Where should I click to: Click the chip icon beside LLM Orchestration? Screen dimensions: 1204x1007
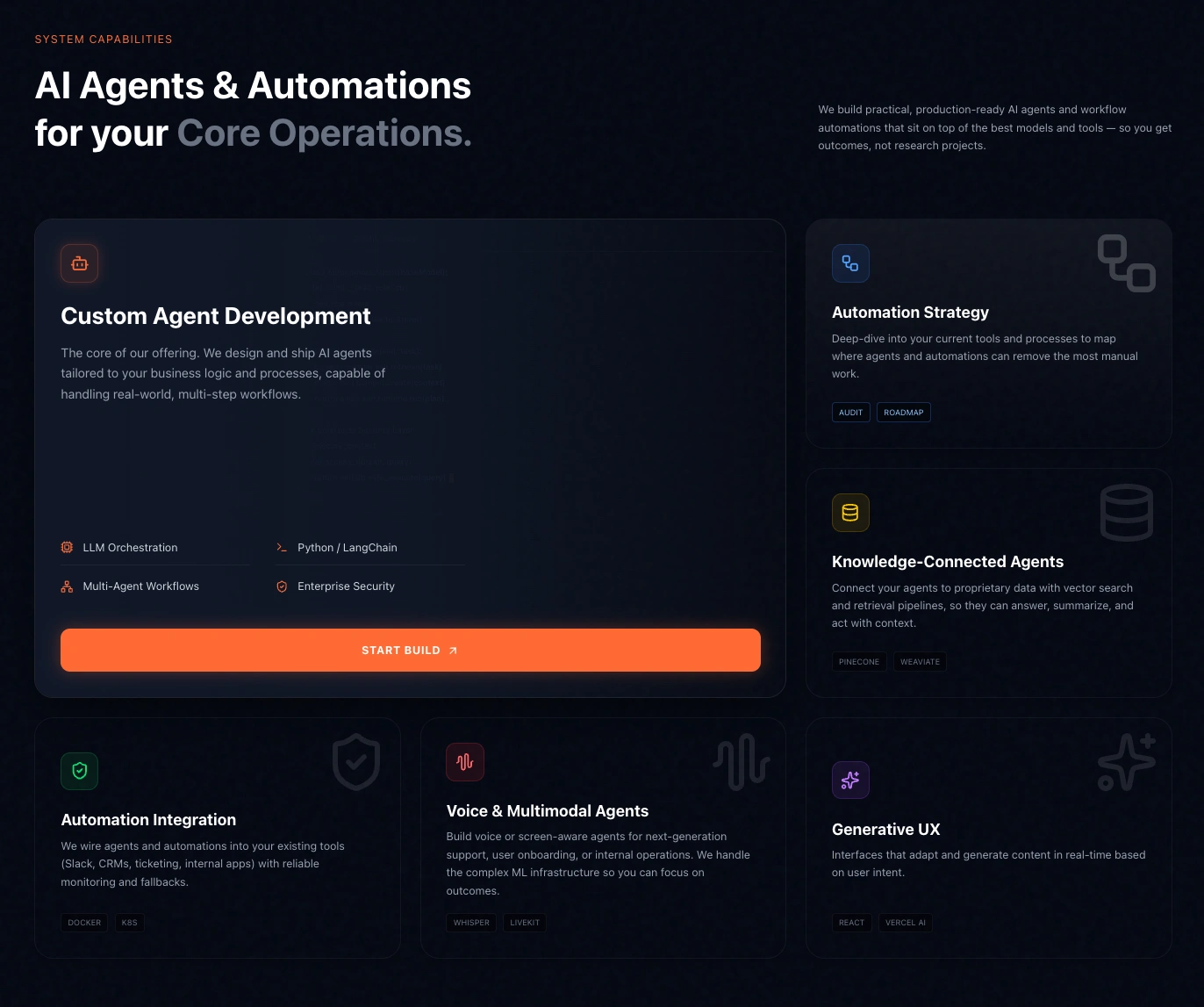point(67,547)
